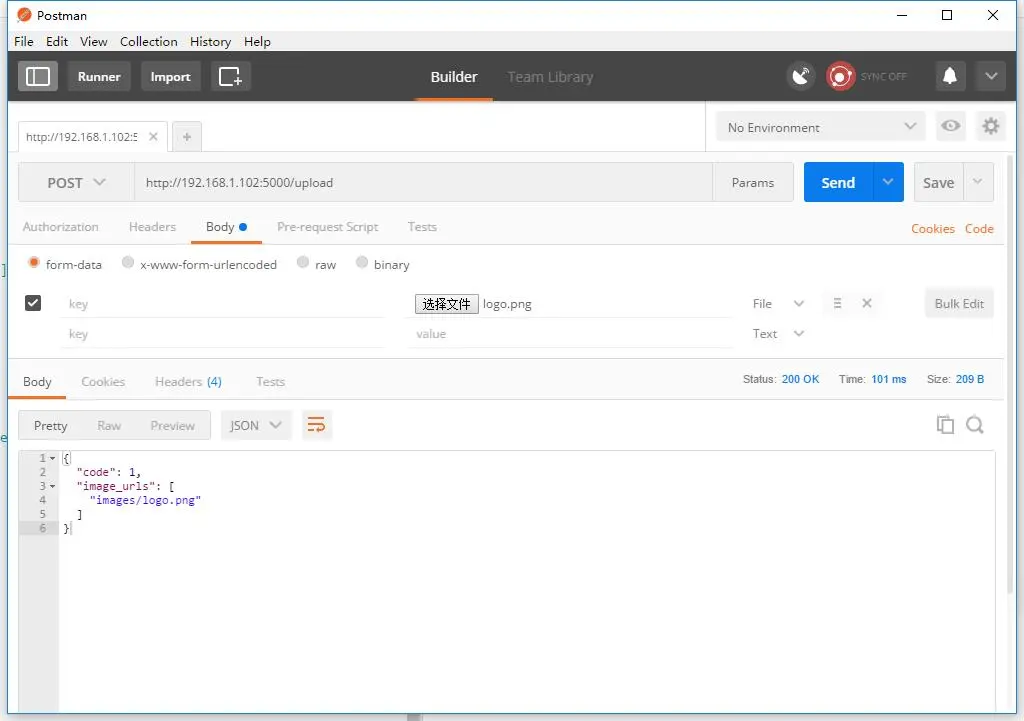Image resolution: width=1024 pixels, height=721 pixels.
Task: Open the Help menu
Action: (x=257, y=41)
